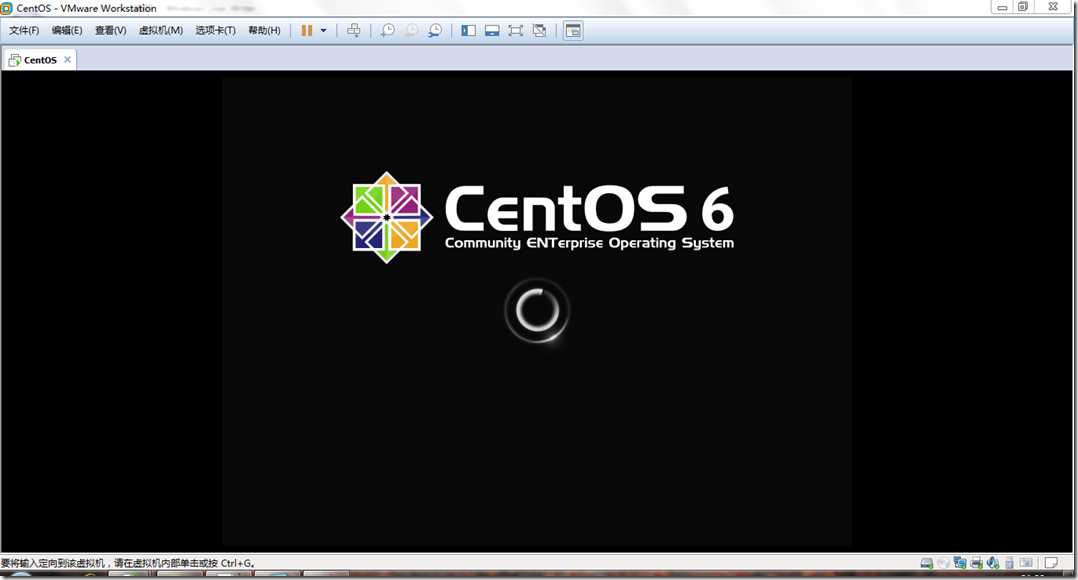Screen dimensions: 1078x580
Task: Enter full screen mode
Action: coord(516,30)
